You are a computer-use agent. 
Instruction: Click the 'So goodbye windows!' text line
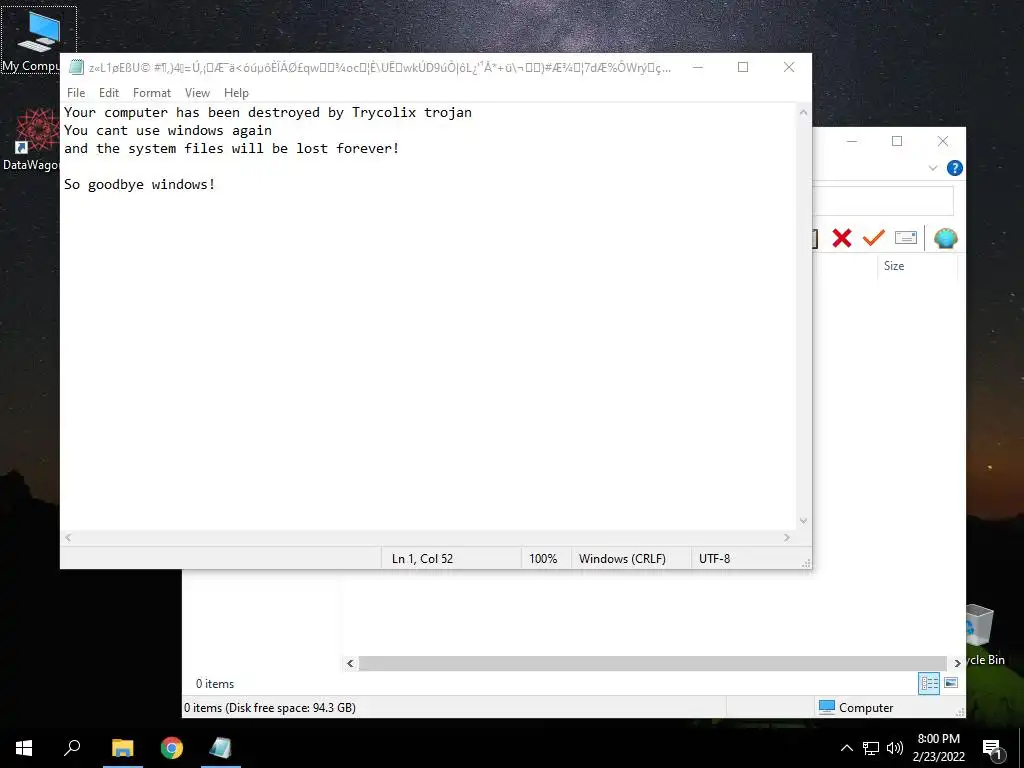pyautogui.click(x=140, y=185)
